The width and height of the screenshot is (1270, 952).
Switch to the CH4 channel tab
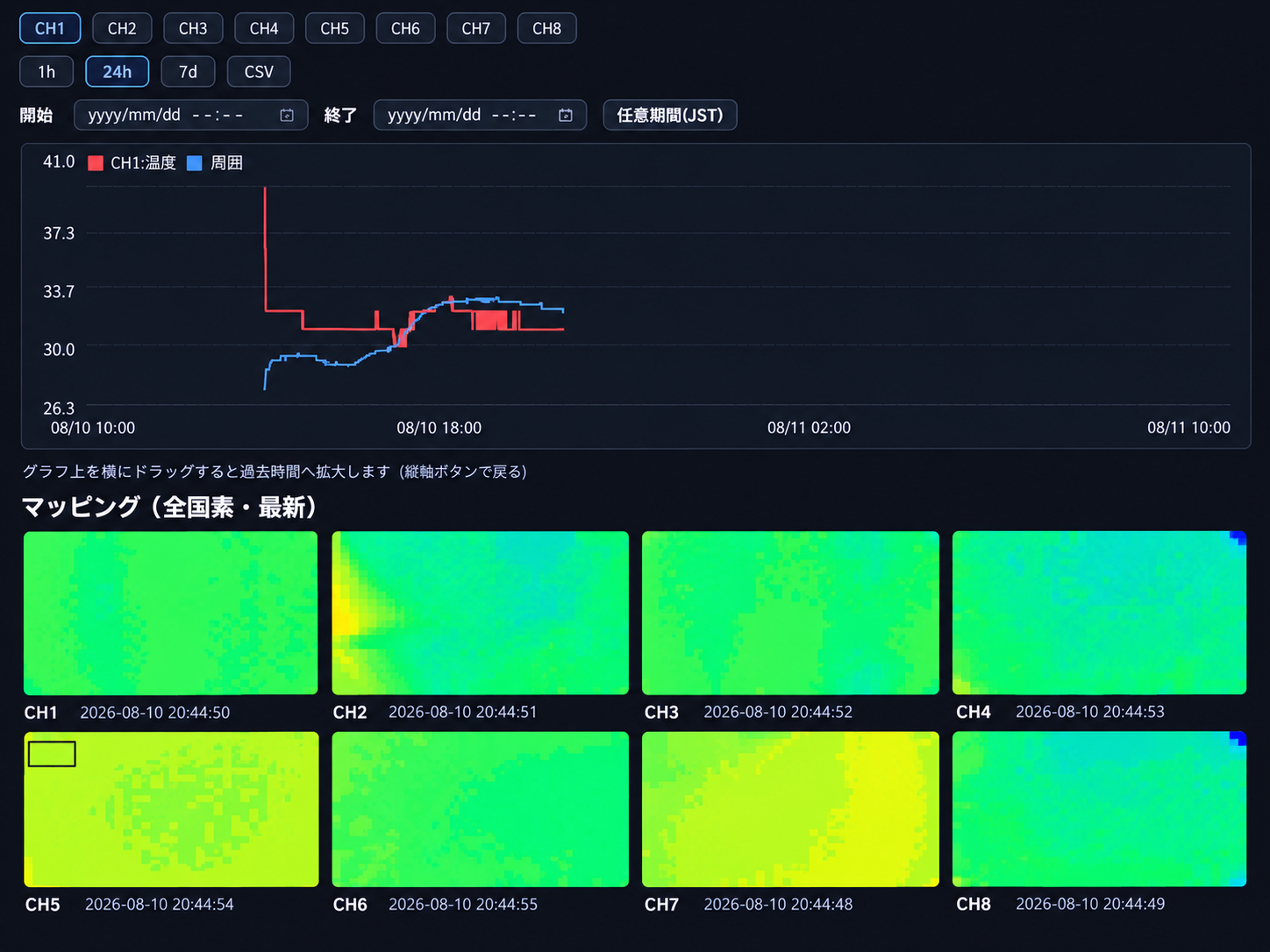tap(264, 28)
